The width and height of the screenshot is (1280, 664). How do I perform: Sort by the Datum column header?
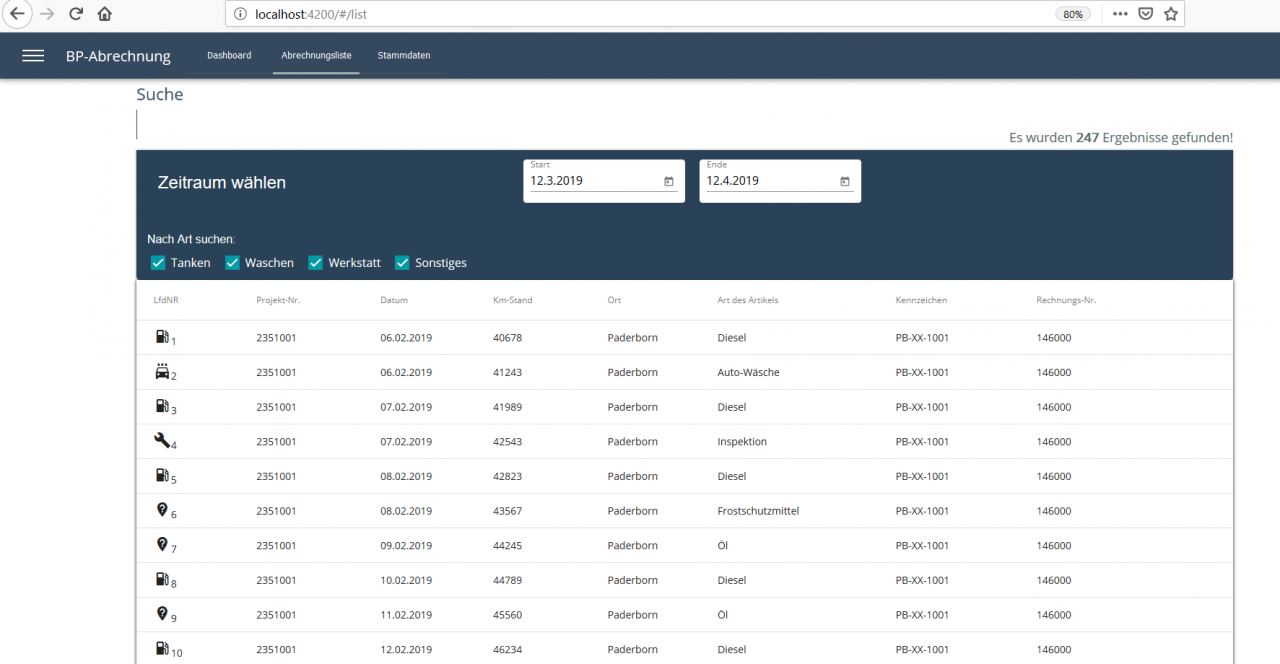(394, 300)
